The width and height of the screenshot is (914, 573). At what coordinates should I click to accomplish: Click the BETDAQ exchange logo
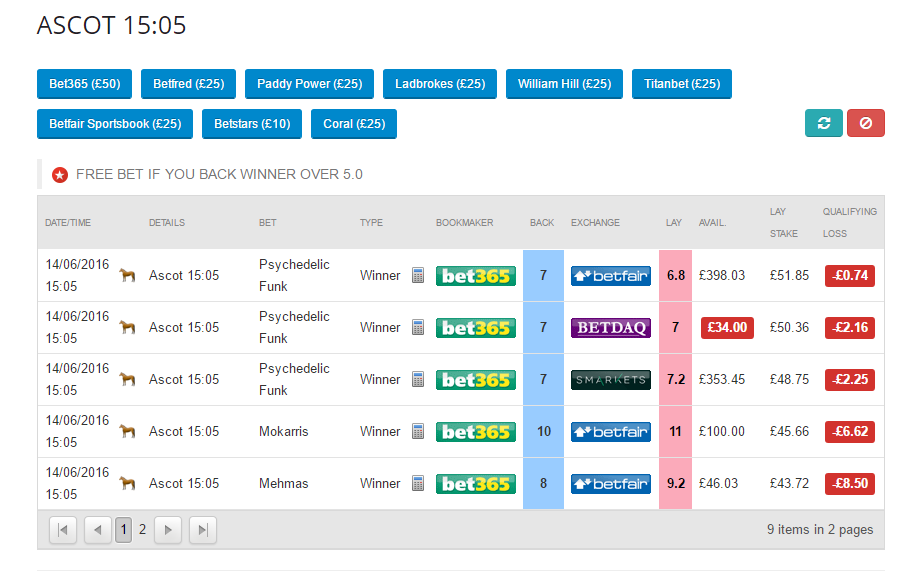tap(610, 327)
